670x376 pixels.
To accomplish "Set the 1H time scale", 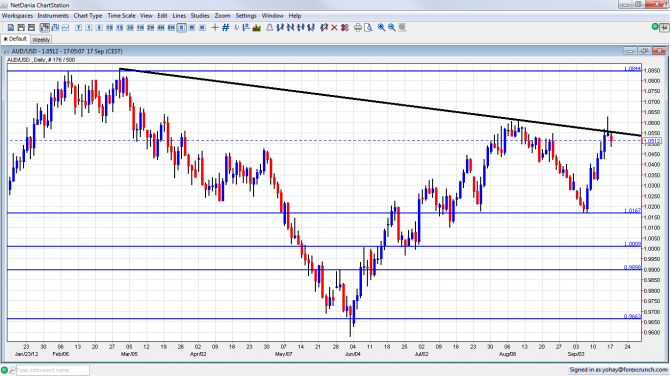I will (140, 27).
